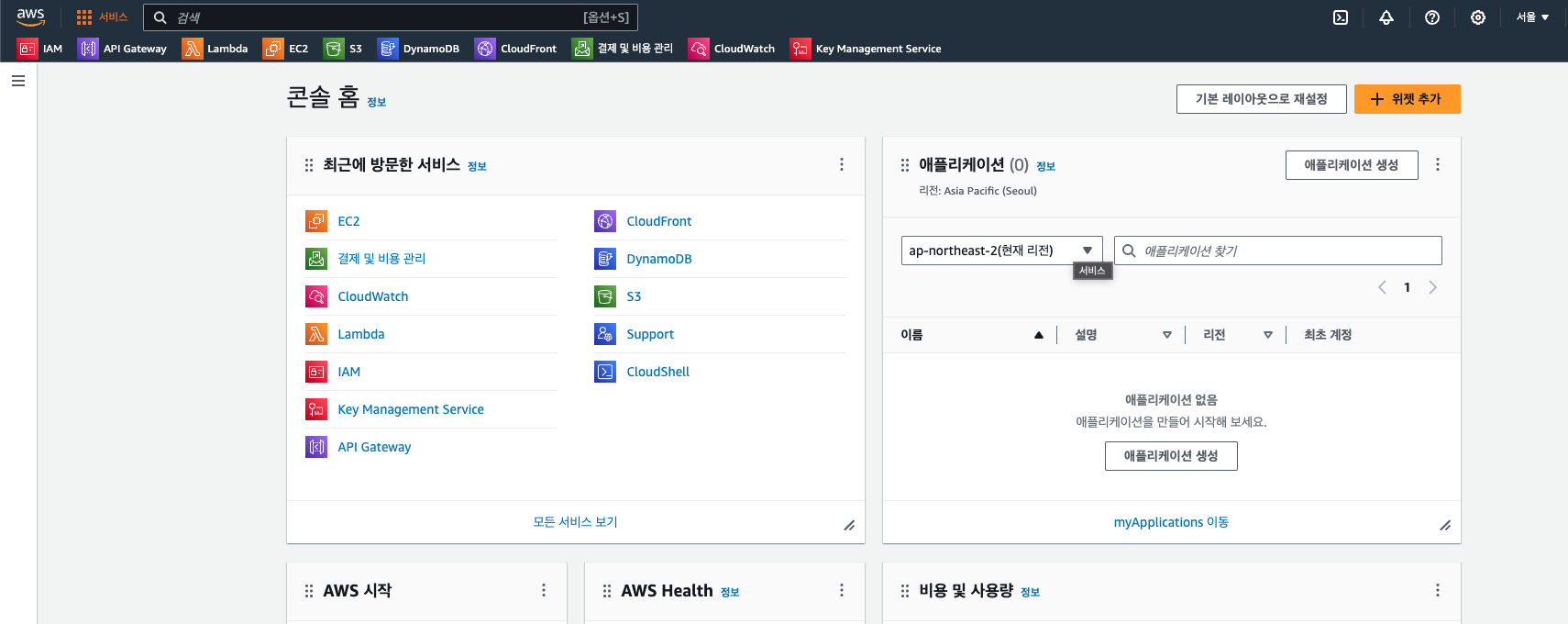Open the 최근에 방문한 서비스 widget options menu
Image resolution: width=1568 pixels, height=624 pixels.
(x=842, y=164)
